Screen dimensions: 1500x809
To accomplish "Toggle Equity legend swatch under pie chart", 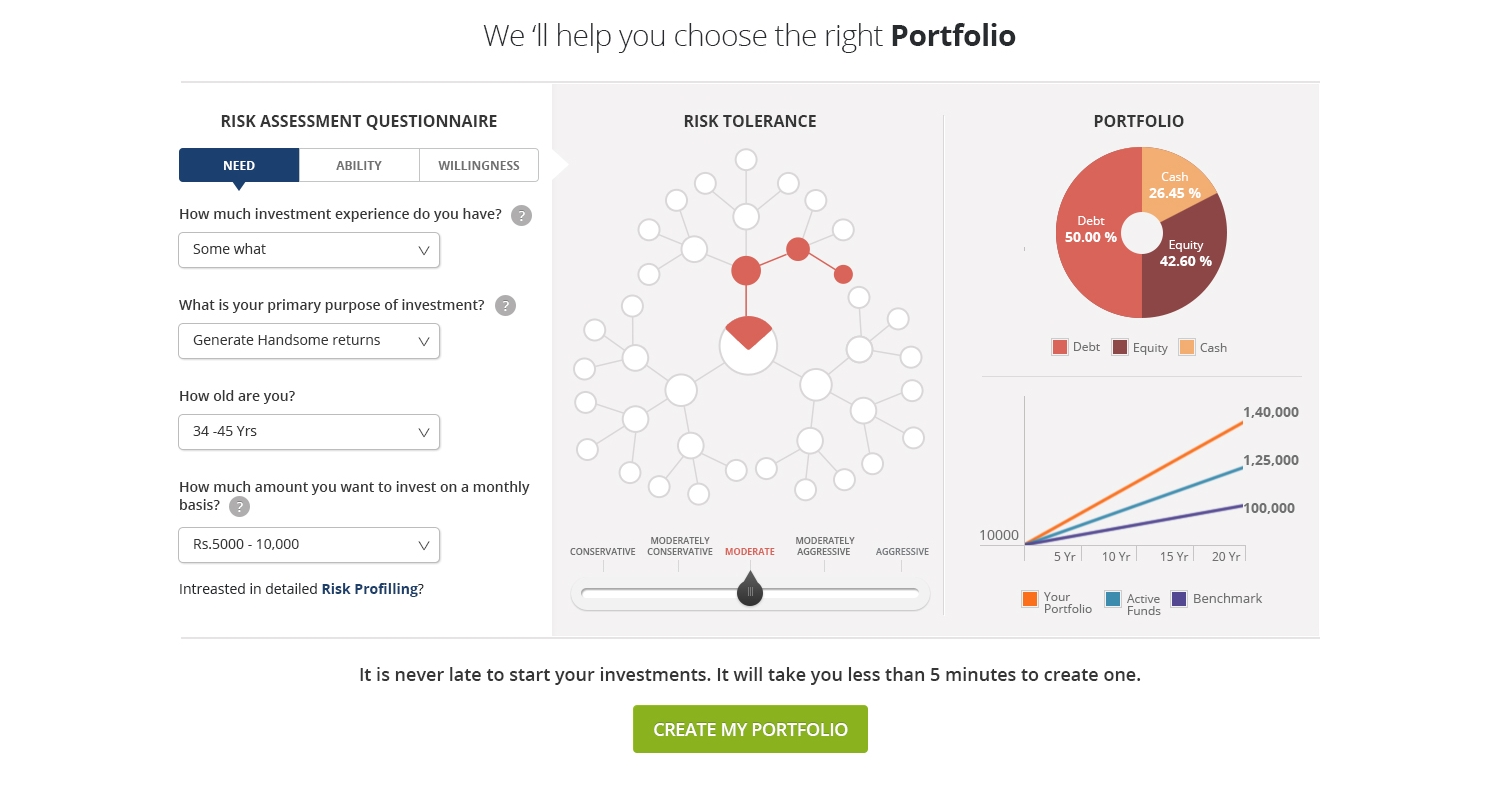I will [1120, 347].
